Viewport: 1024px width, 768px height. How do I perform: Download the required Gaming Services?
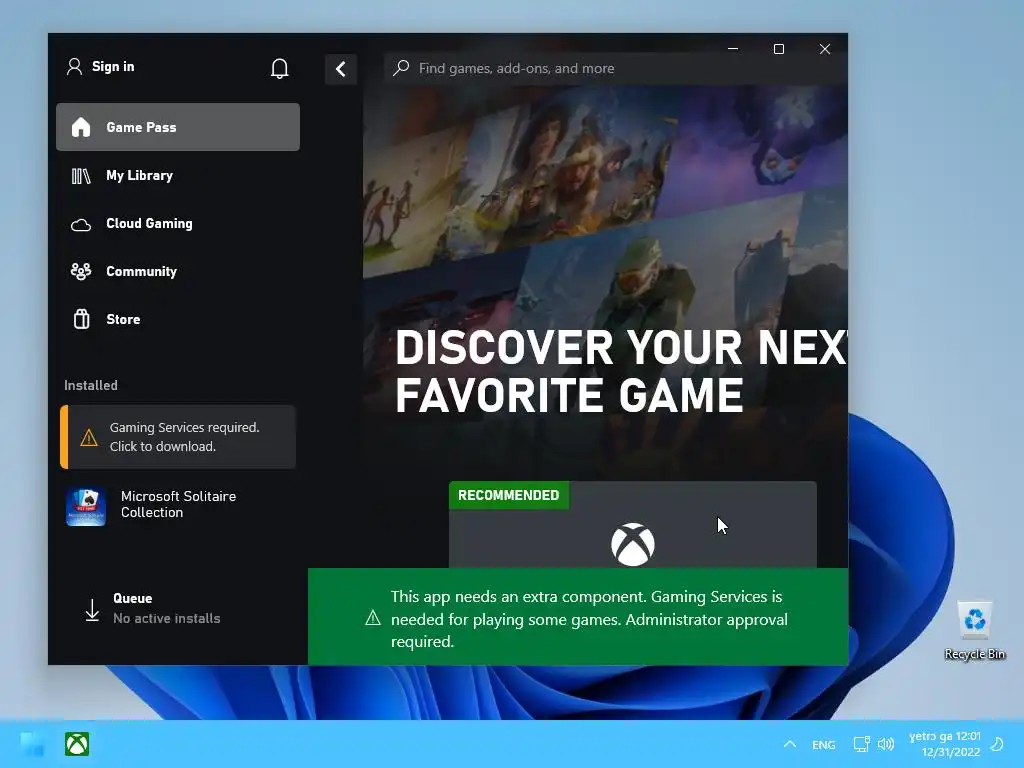(x=178, y=437)
